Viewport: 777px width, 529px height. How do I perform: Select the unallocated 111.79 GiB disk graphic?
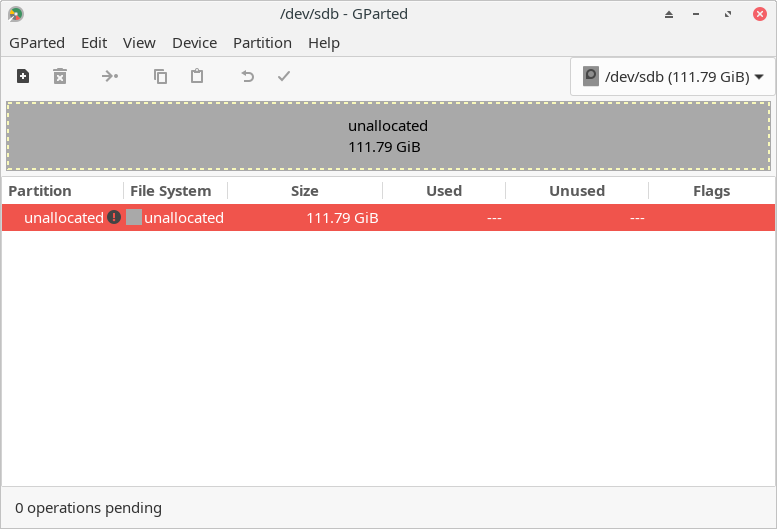(388, 136)
